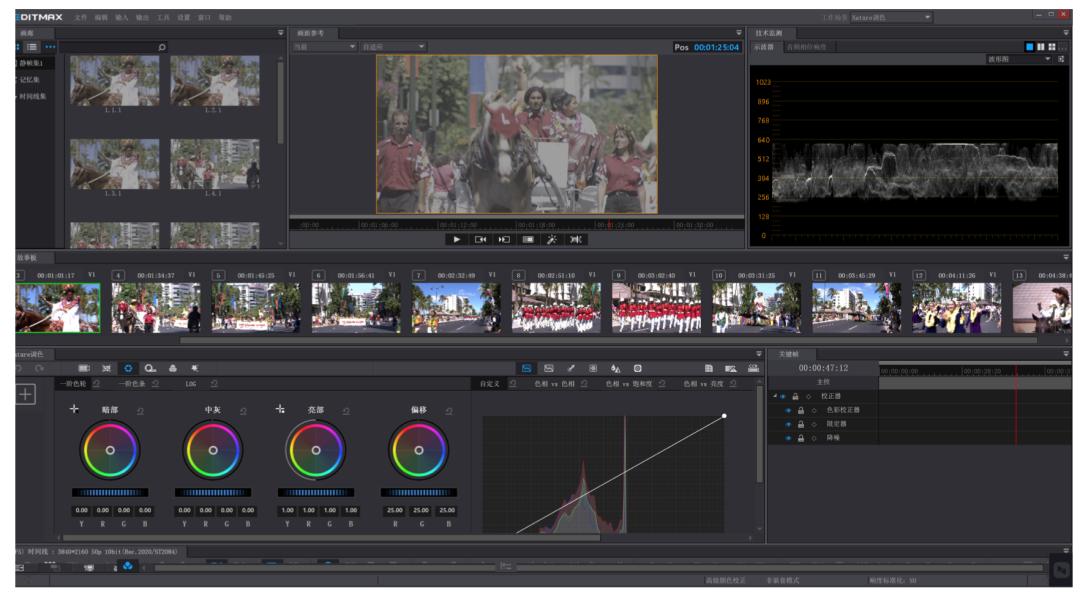Jump to next clip in viewer
The height and width of the screenshot is (591, 1080).
(x=504, y=240)
